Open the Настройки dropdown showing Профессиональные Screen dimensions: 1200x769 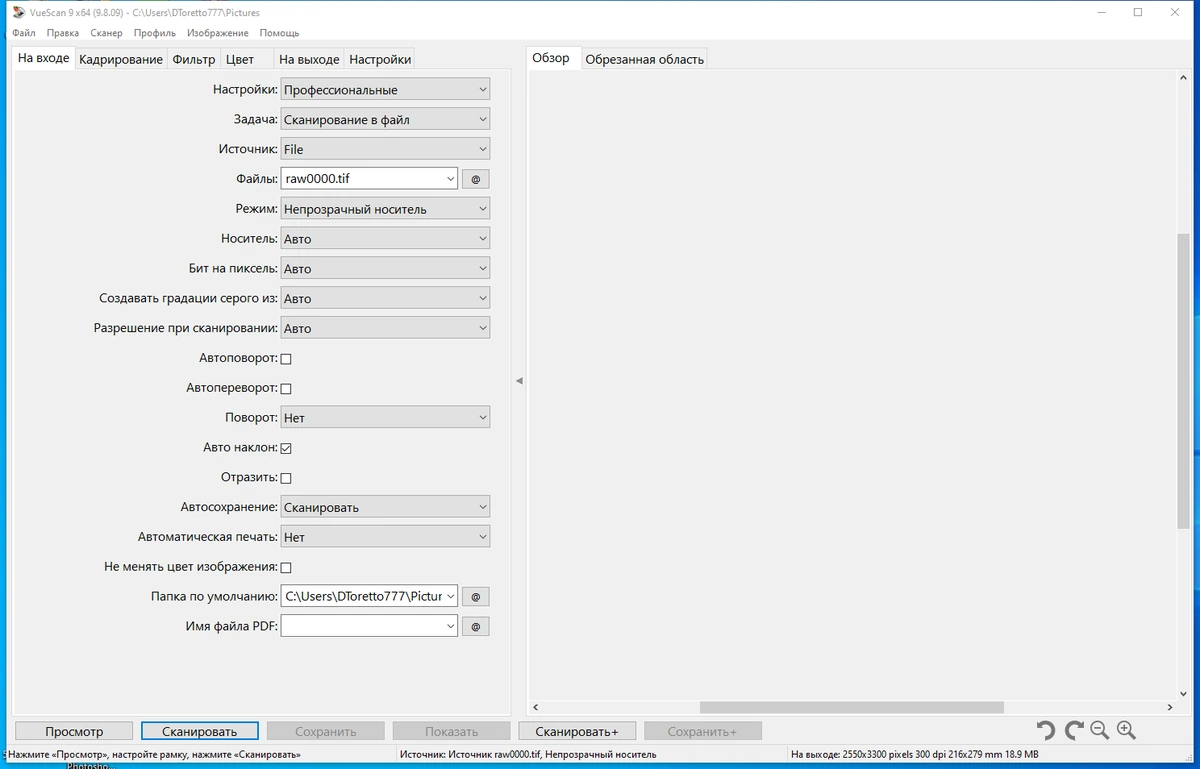(x=385, y=89)
